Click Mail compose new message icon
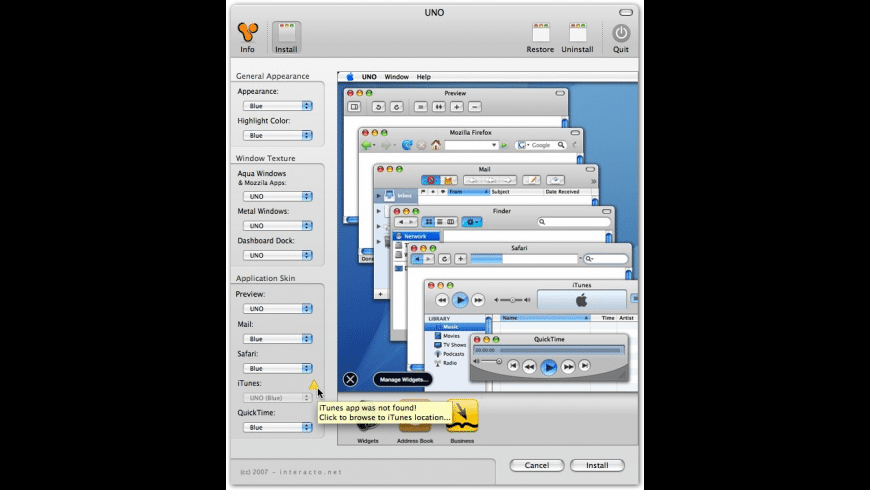The image size is (870, 490). coord(532,180)
